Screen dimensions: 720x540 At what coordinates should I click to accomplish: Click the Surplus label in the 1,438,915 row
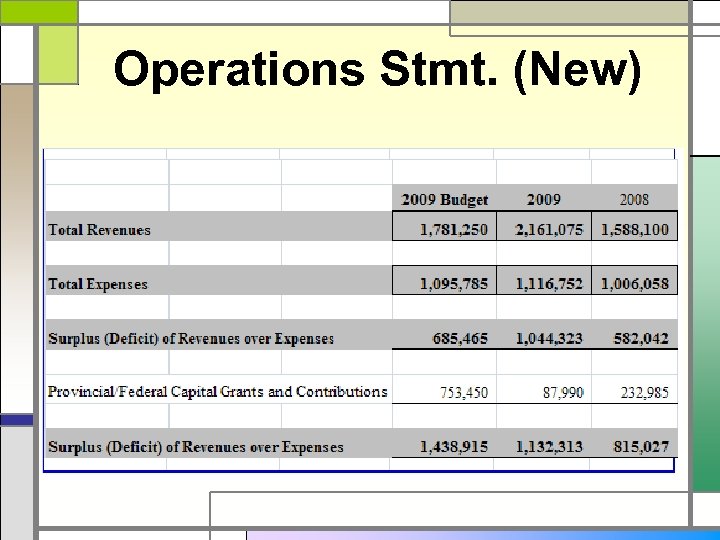(x=196, y=447)
